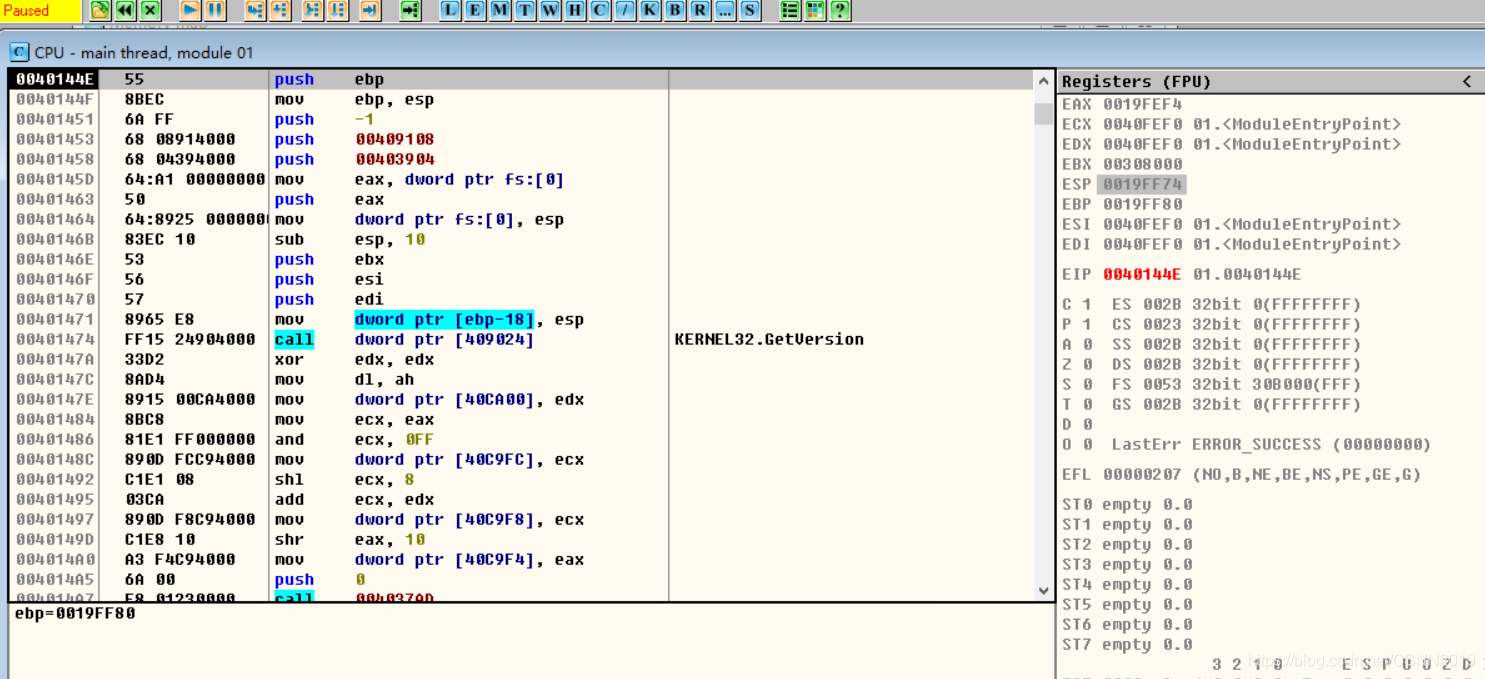Restart the debugged program
Image resolution: width=1485 pixels, height=679 pixels.
point(125,10)
